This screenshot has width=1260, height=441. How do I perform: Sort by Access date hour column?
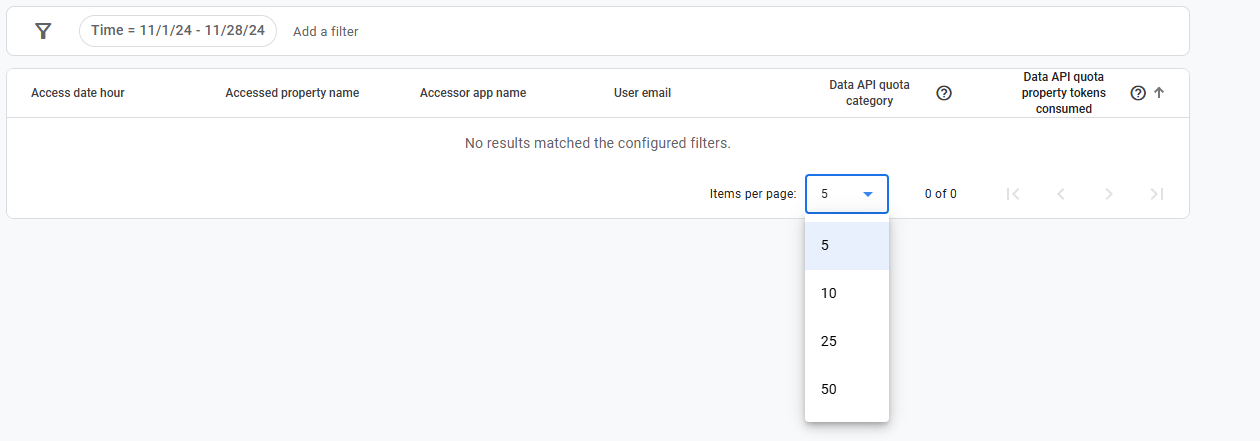tap(78, 93)
